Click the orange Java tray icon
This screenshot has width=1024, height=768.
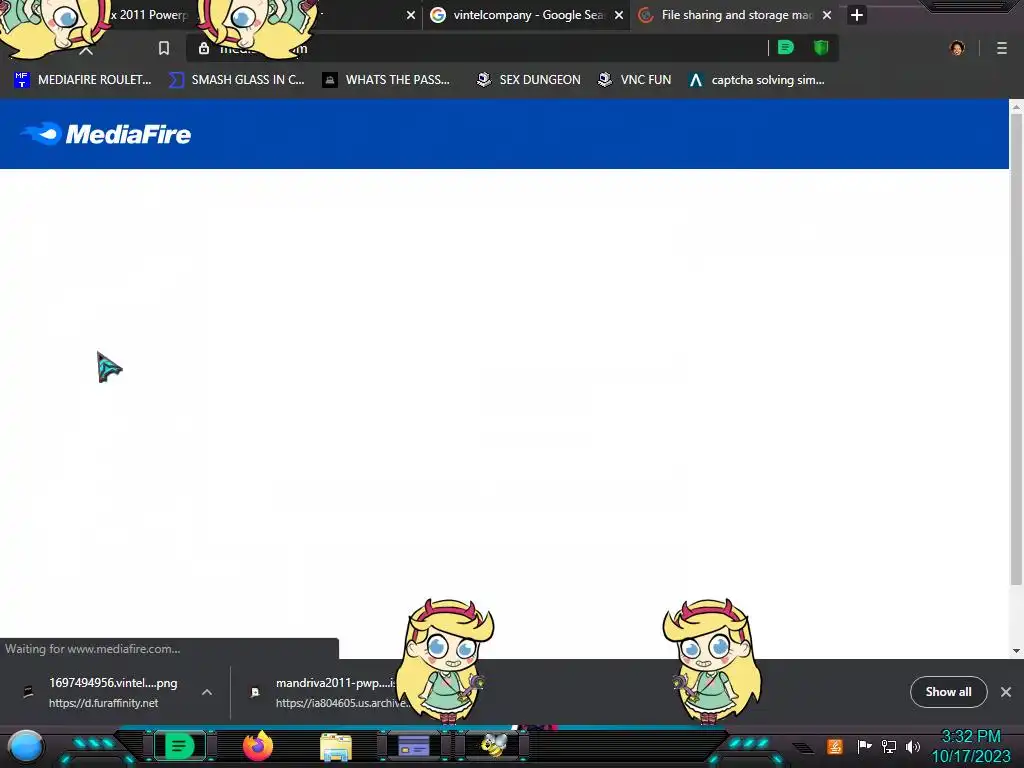pos(835,746)
